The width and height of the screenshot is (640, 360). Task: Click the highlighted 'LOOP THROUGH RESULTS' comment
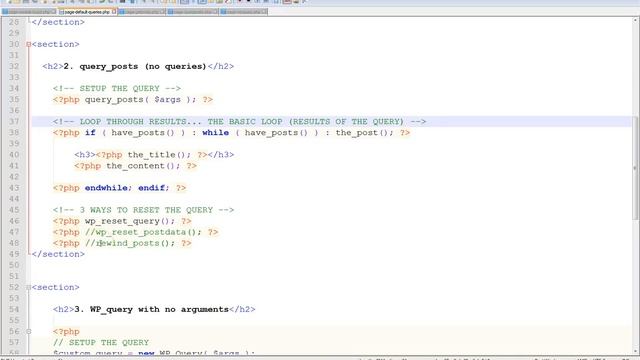[240, 122]
